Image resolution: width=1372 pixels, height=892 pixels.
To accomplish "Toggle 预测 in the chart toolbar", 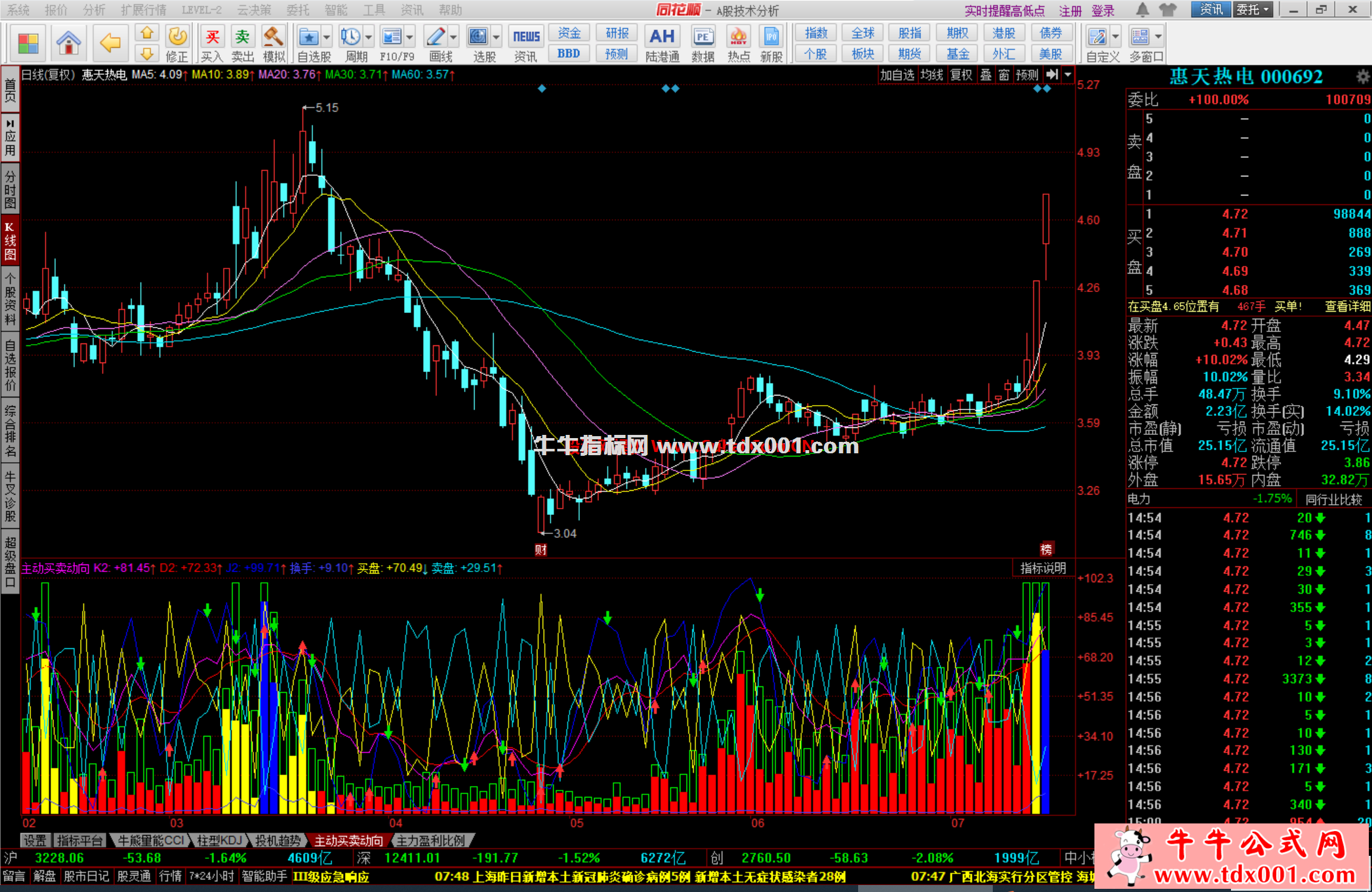I will (1027, 75).
